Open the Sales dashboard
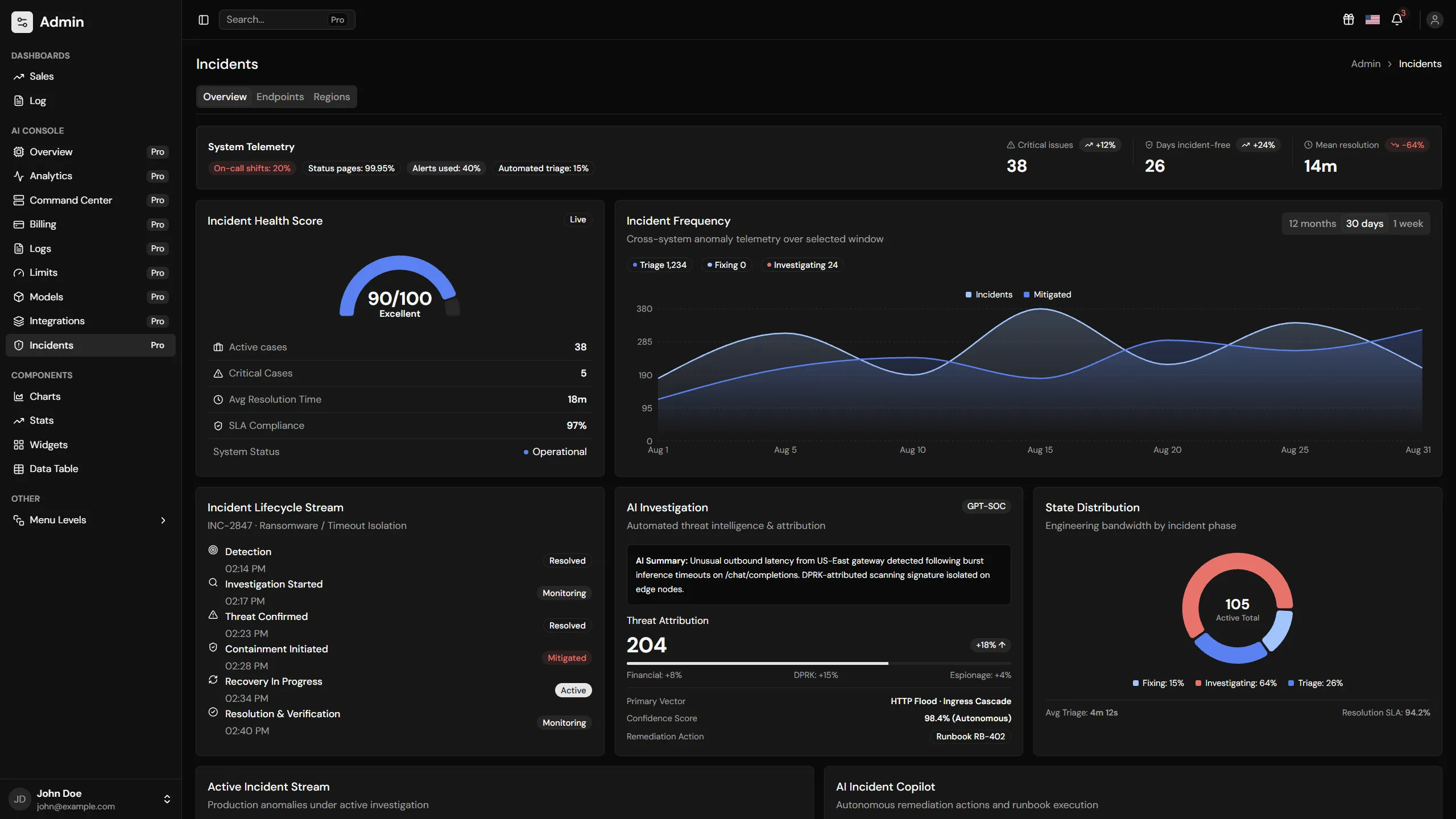This screenshot has height=819, width=1456. point(90,76)
